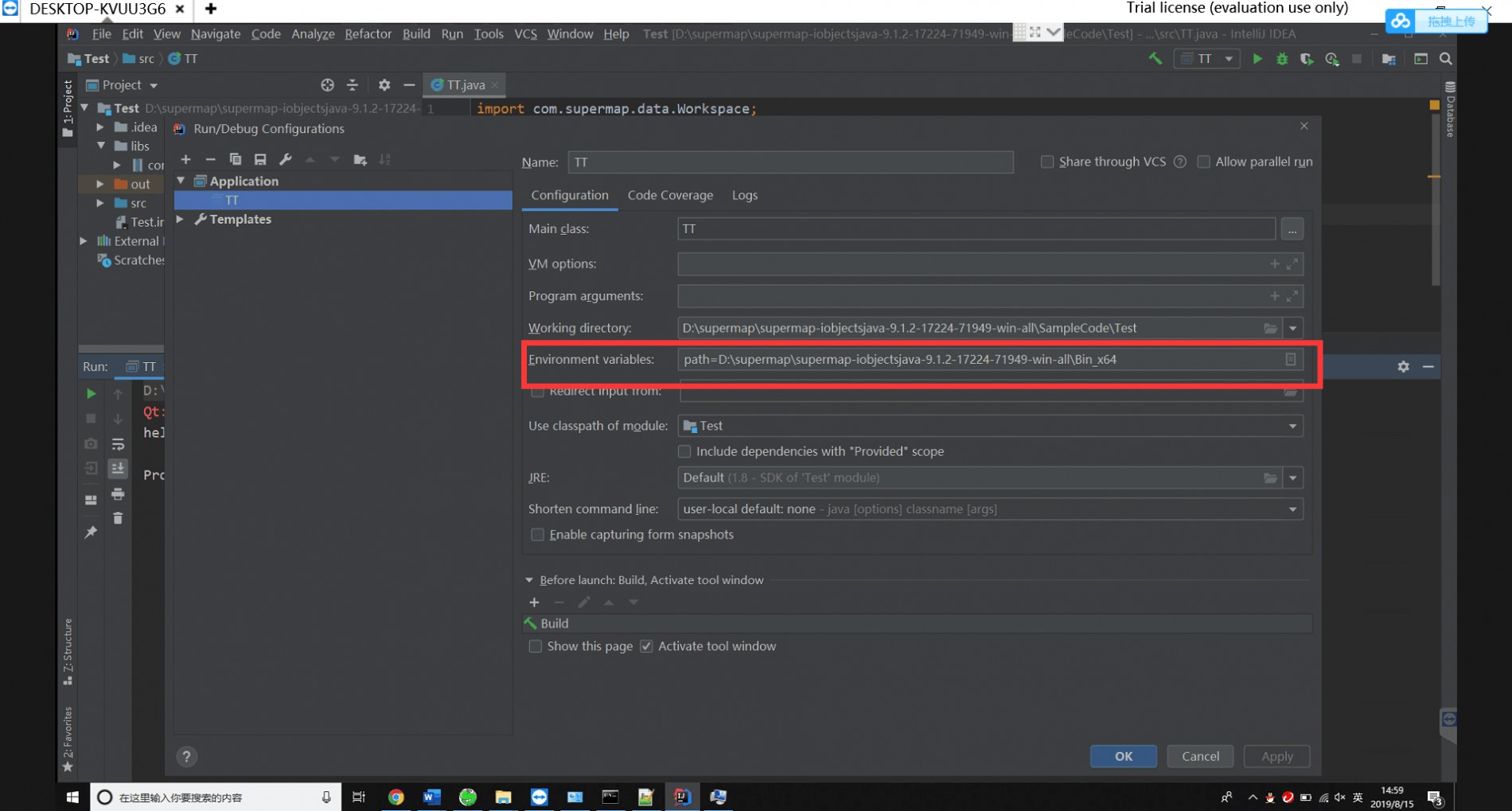
Task: Select the Build before-launch task
Action: tap(916, 623)
